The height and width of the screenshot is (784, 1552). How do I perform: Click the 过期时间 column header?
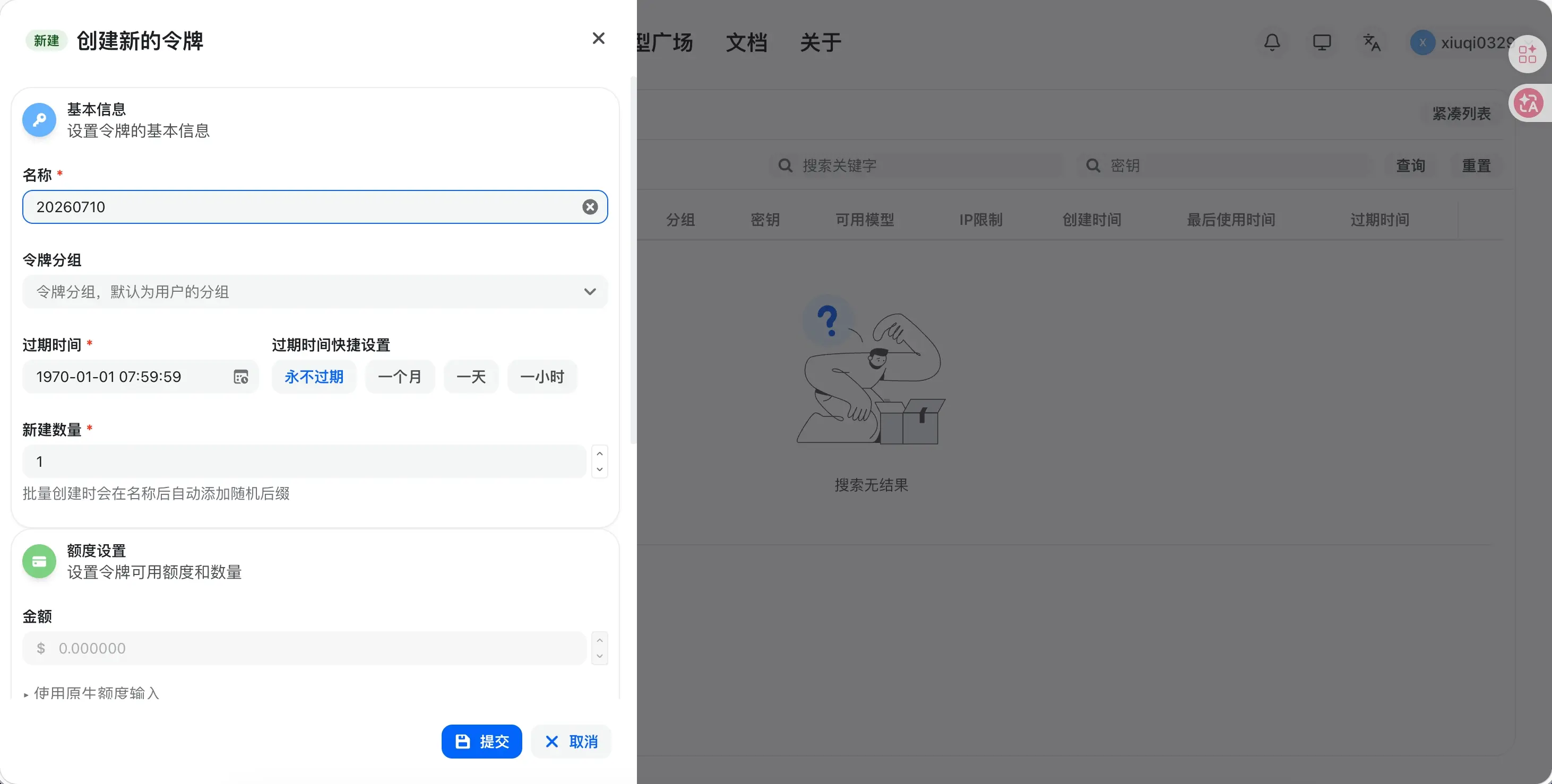(1379, 220)
